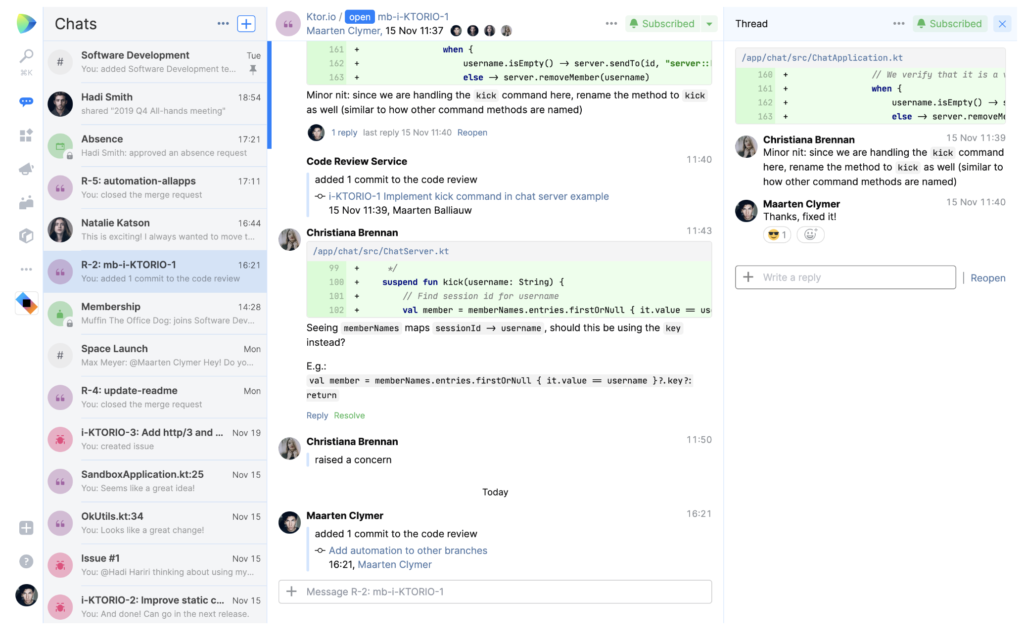Click the help question-mark icon in sidebar
This screenshot has height=639, width=1024.
[27, 560]
